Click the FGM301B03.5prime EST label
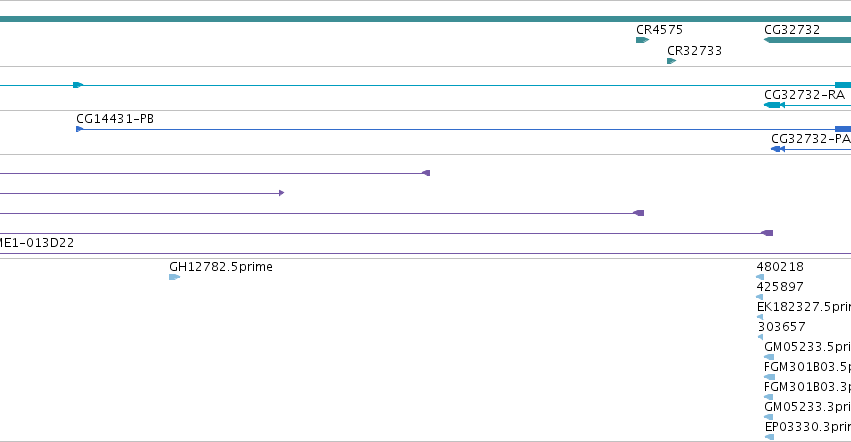Viewport: 851px width, 442px height. [808, 367]
